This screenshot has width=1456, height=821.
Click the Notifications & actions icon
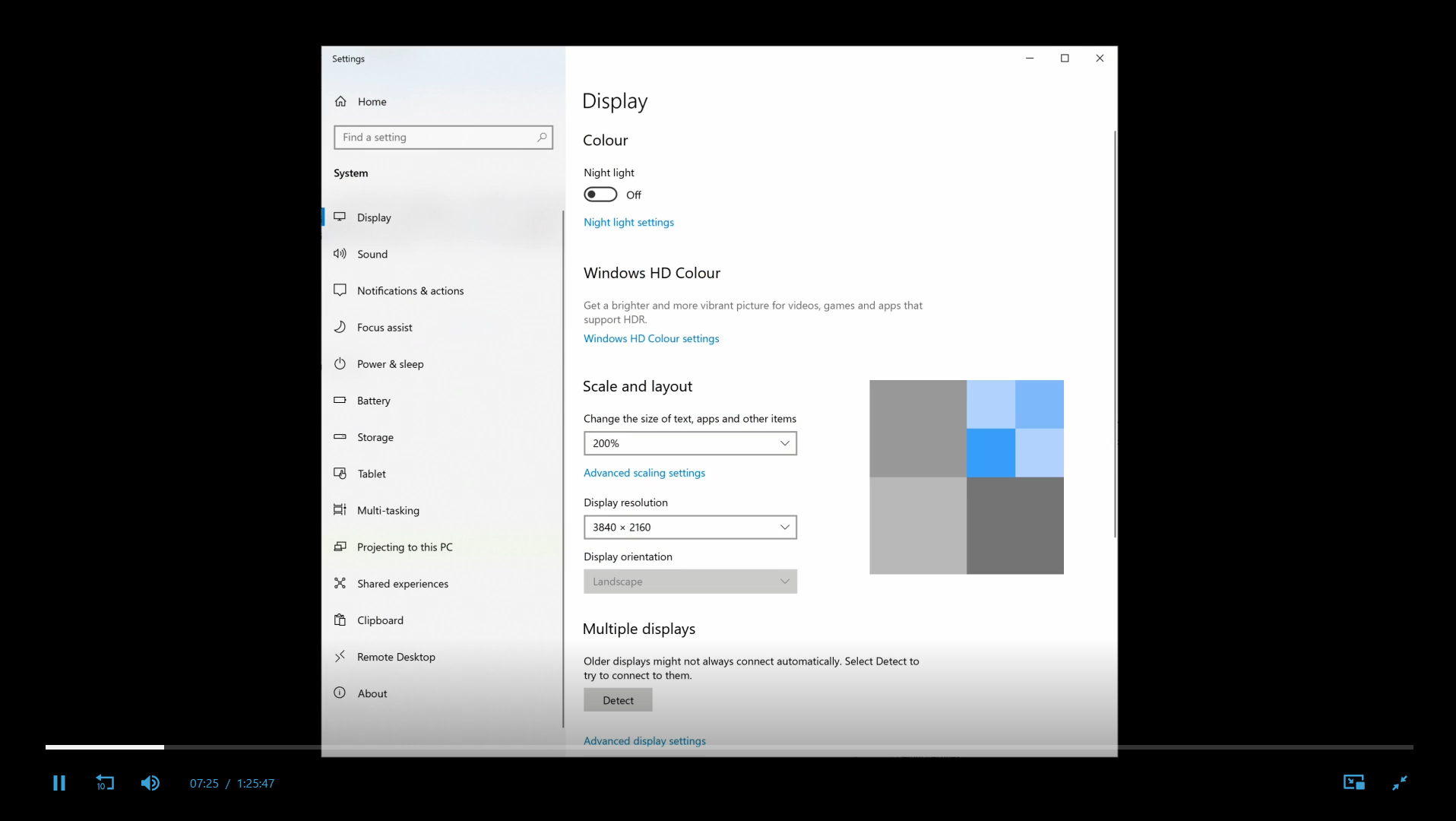(340, 290)
